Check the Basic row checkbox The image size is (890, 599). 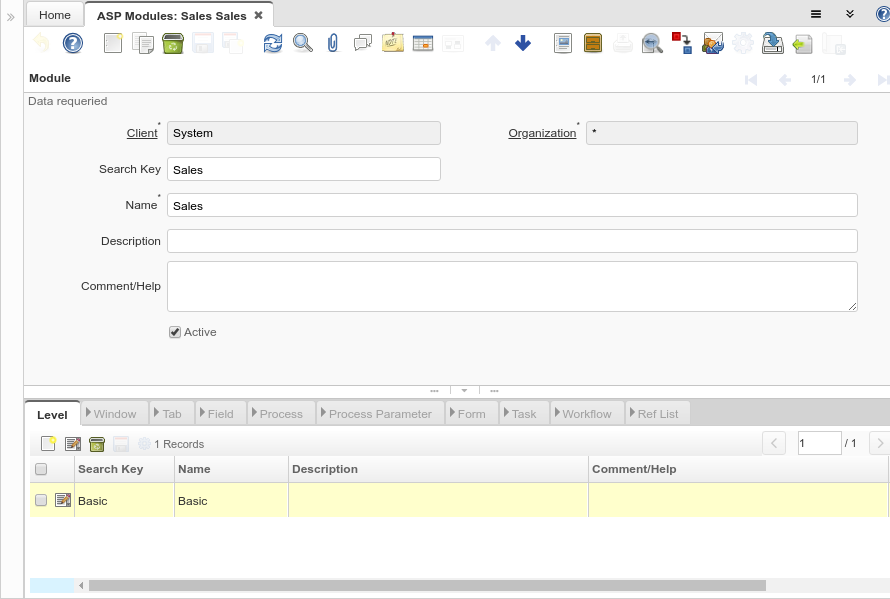(x=41, y=500)
